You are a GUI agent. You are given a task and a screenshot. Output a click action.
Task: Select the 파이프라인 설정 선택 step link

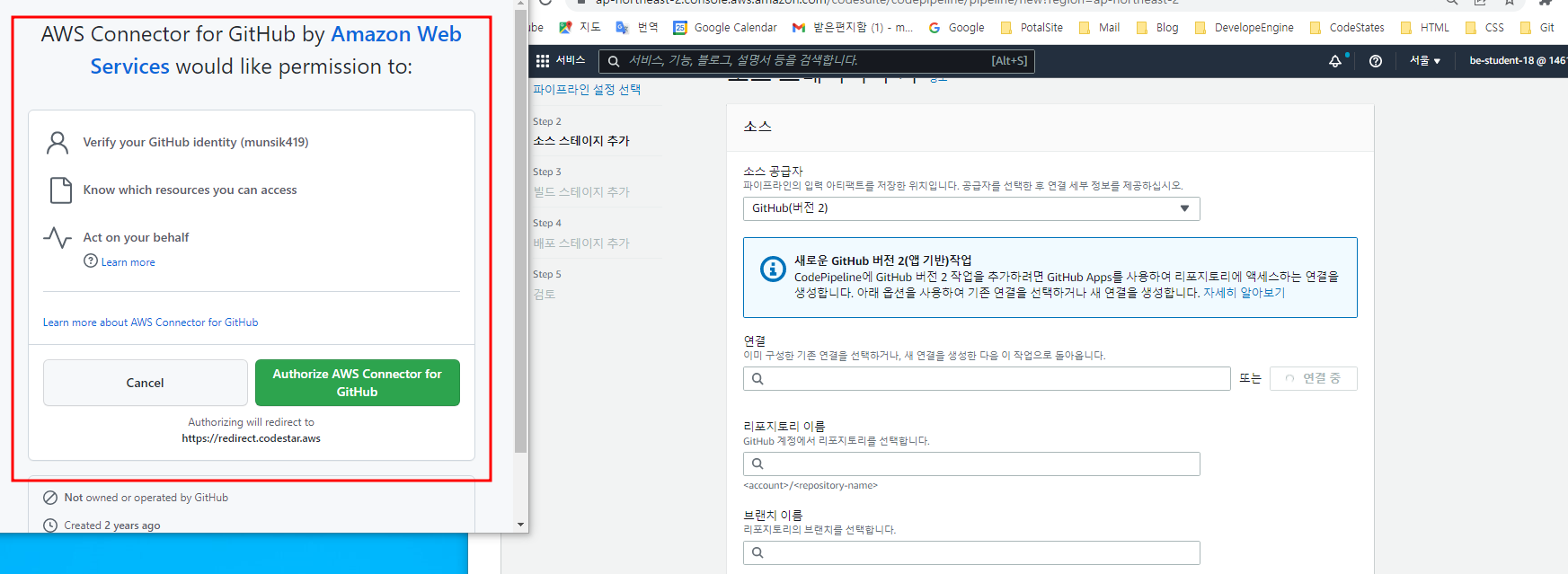587,90
